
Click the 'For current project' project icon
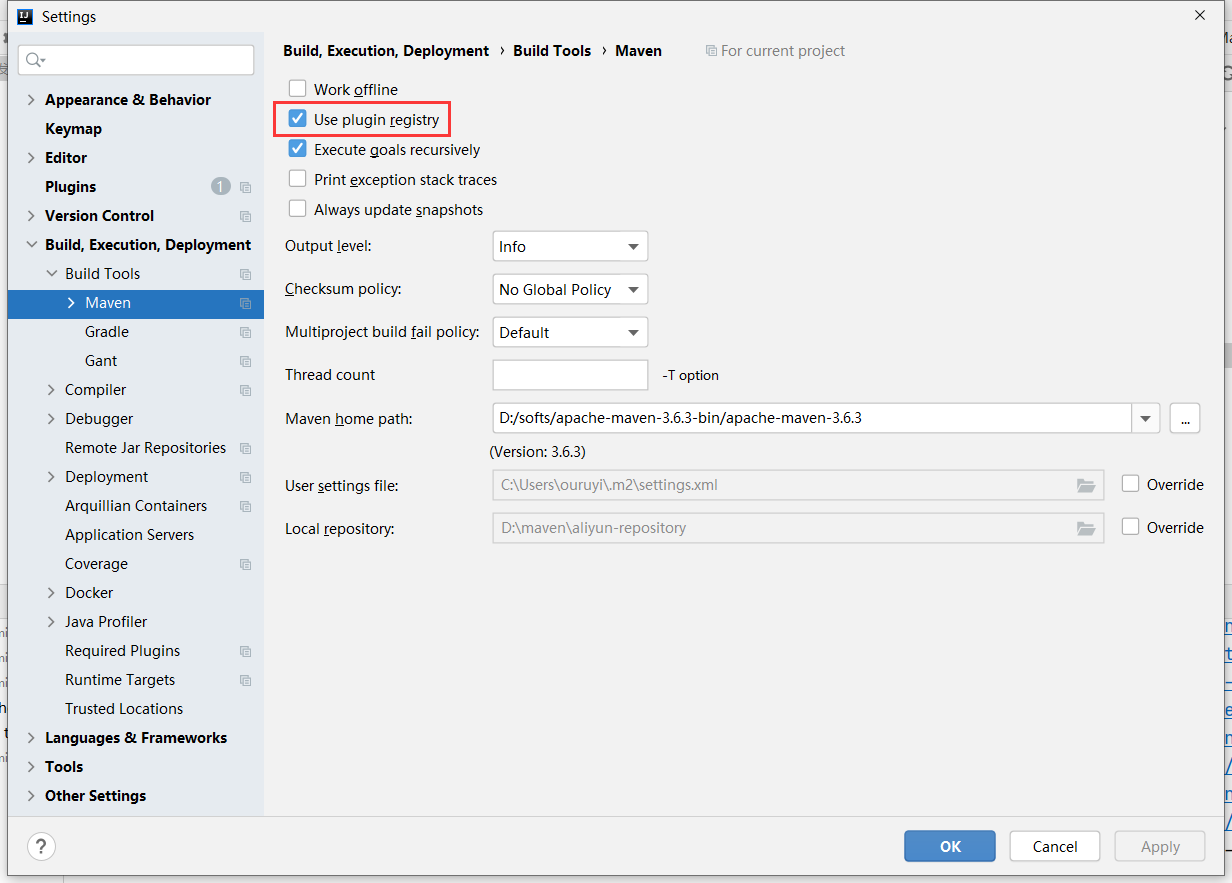[710, 50]
